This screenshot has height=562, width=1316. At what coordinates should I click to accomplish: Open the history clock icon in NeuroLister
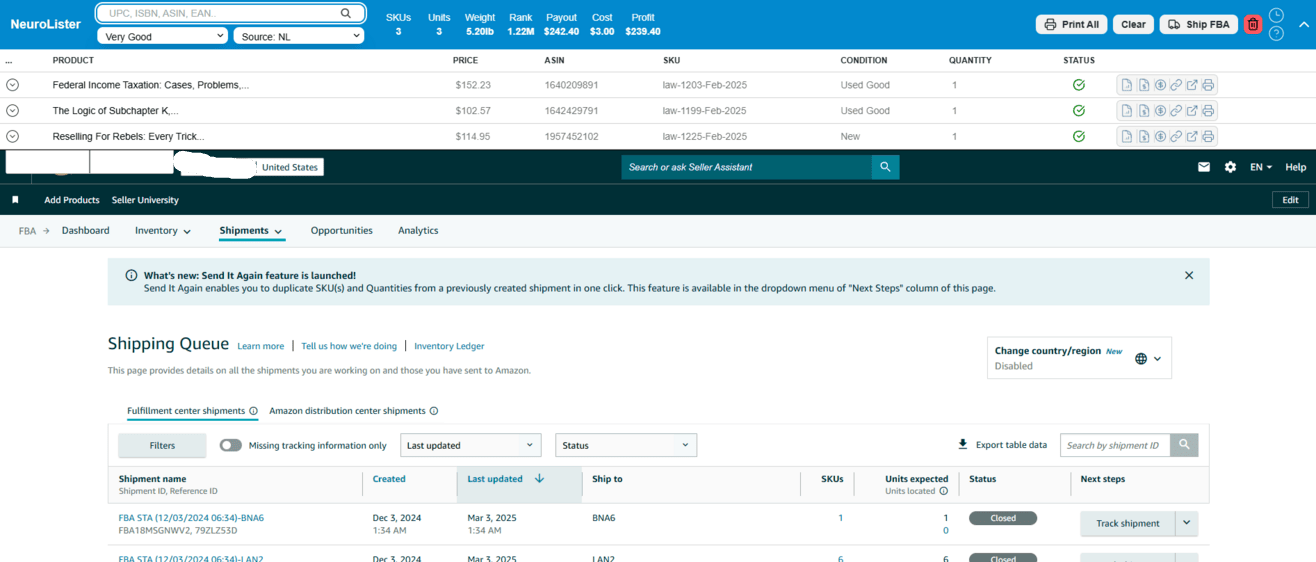coord(1276,15)
